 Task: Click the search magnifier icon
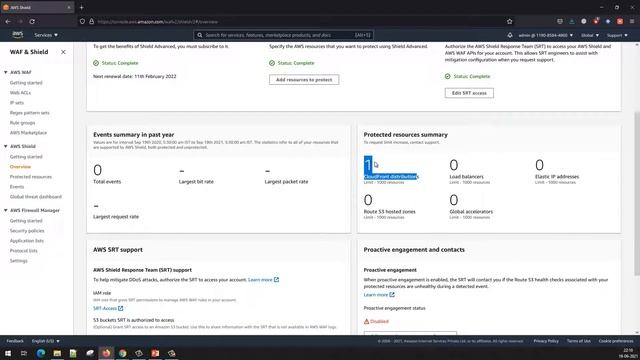point(200,35)
